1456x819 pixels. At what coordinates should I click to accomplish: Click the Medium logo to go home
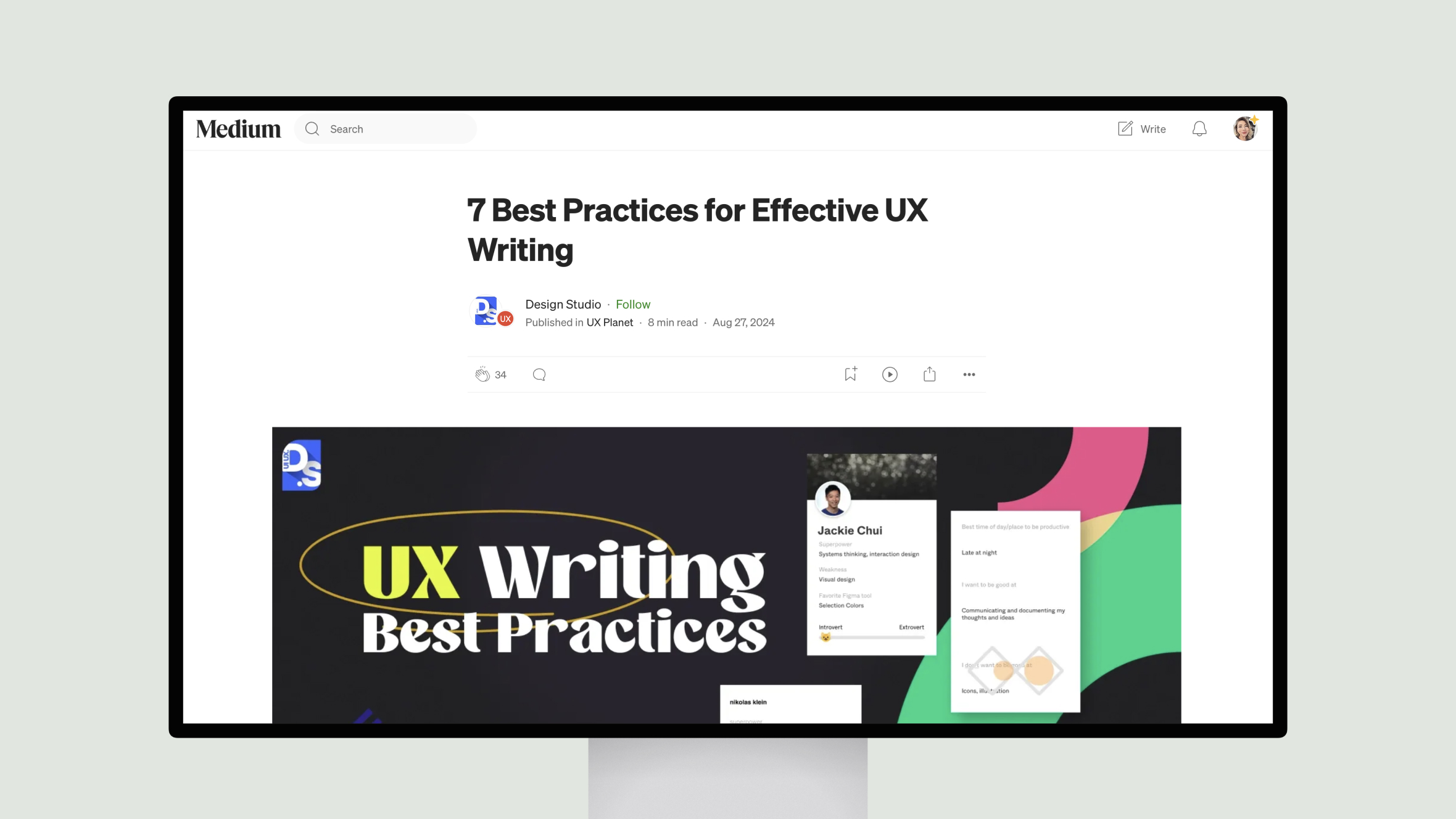pos(237,128)
